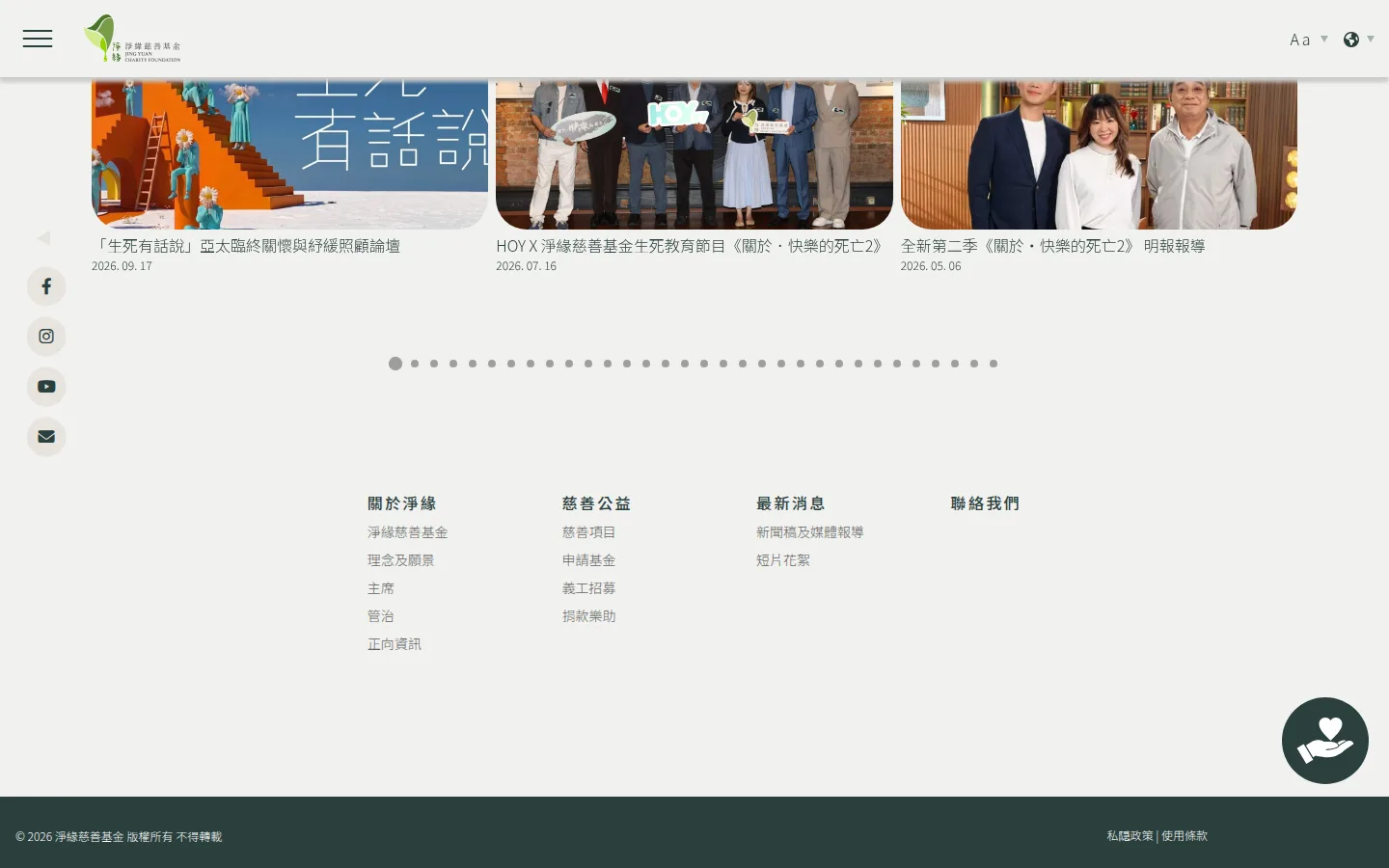The width and height of the screenshot is (1389, 868).
Task: Click the 2026. 09. 17 article date
Action: pos(122,266)
